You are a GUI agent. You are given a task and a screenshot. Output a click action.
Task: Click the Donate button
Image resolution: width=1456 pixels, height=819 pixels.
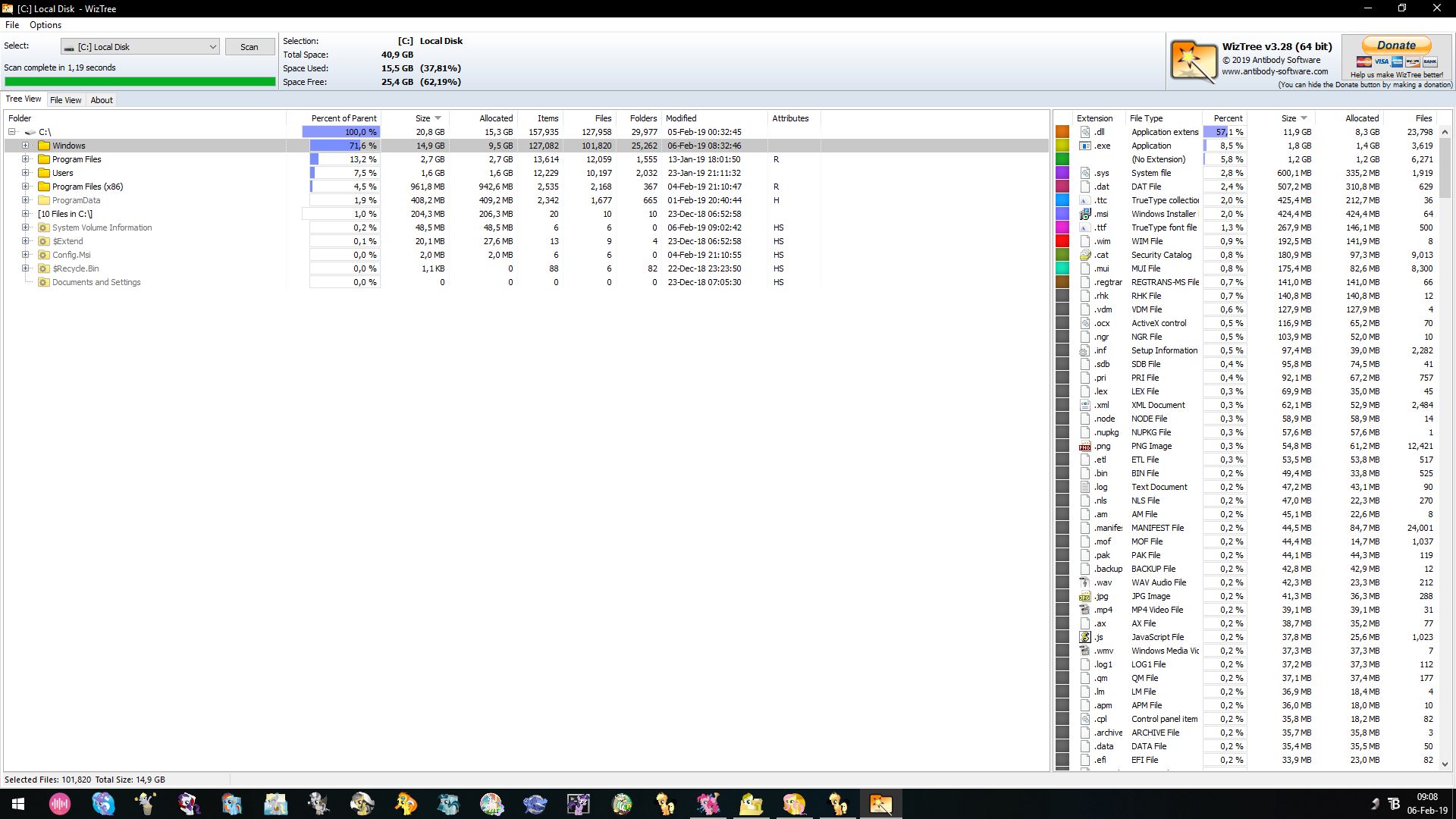click(1396, 45)
